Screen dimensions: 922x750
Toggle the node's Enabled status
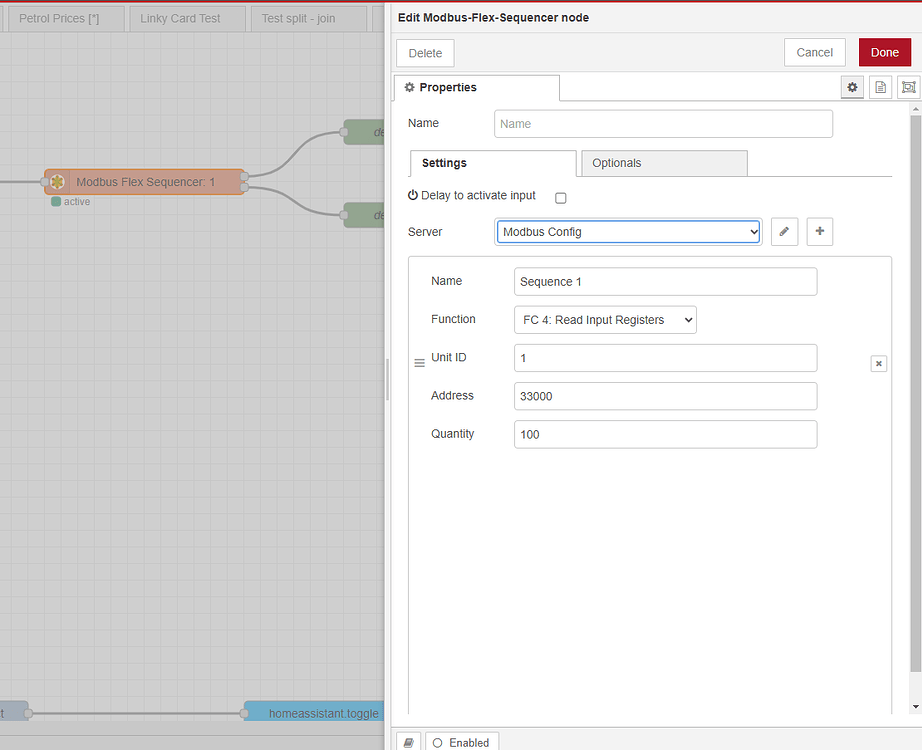[462, 741]
